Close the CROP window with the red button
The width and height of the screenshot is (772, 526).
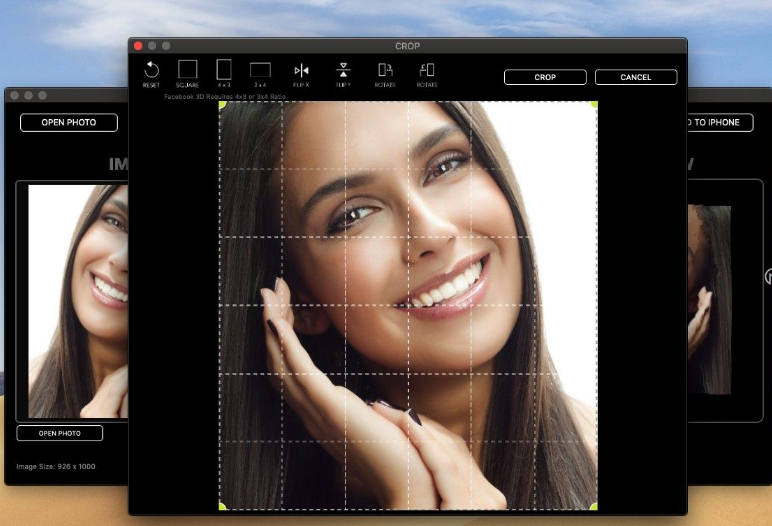[138, 46]
